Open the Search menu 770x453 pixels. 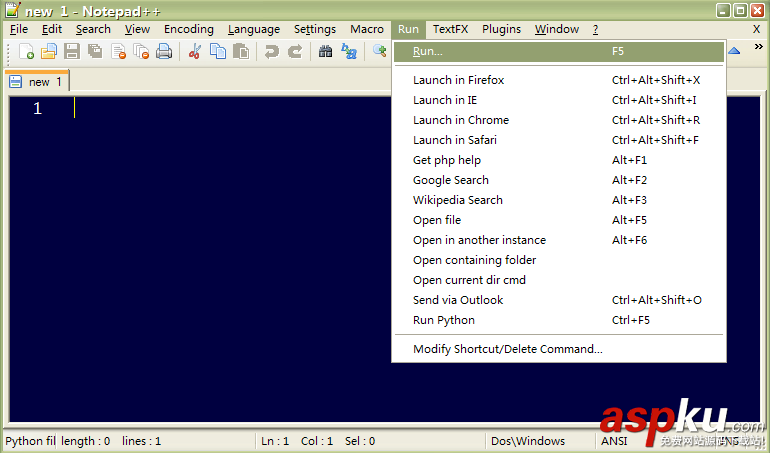tap(93, 29)
